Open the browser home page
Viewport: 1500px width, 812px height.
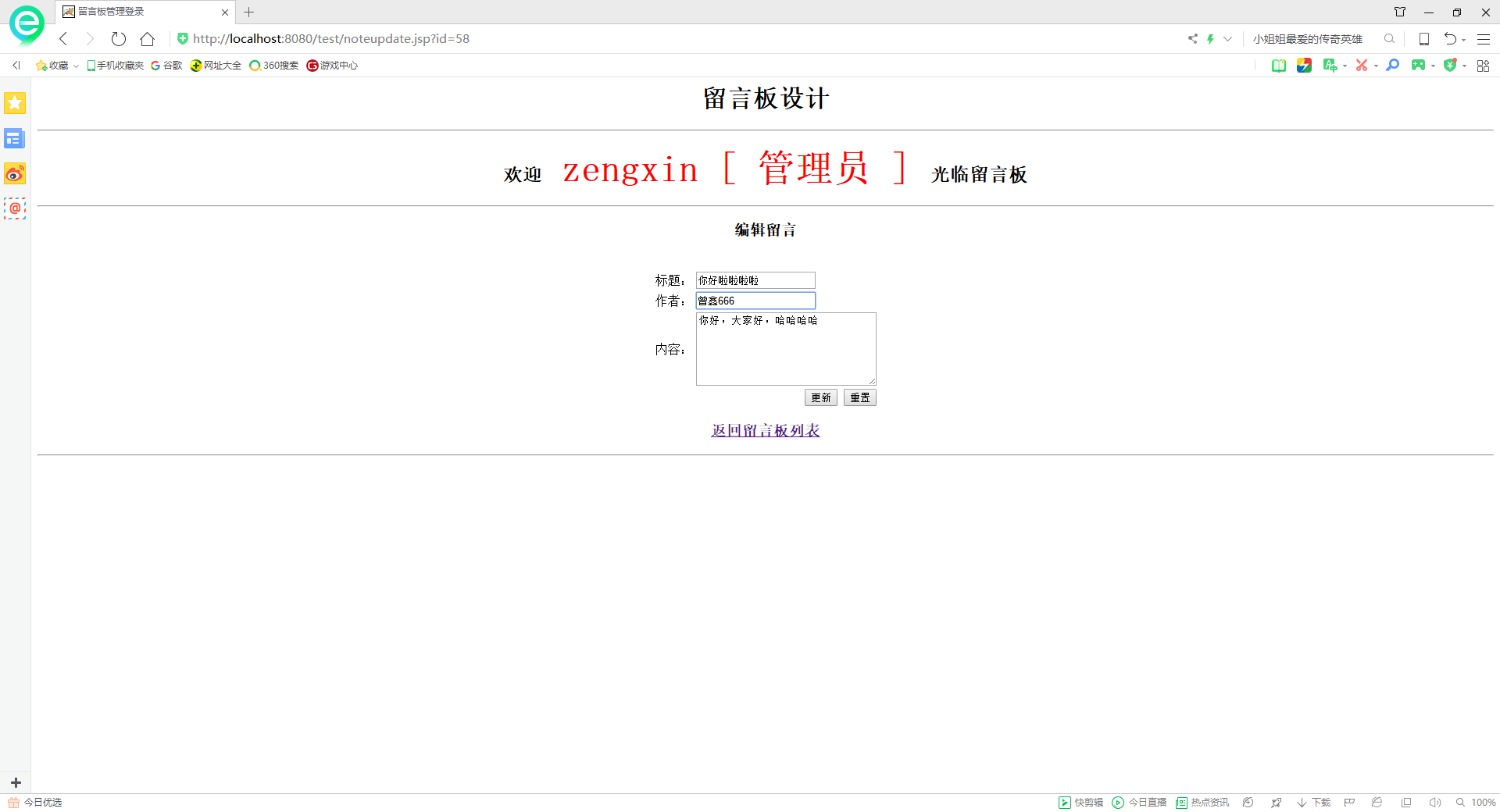click(147, 38)
